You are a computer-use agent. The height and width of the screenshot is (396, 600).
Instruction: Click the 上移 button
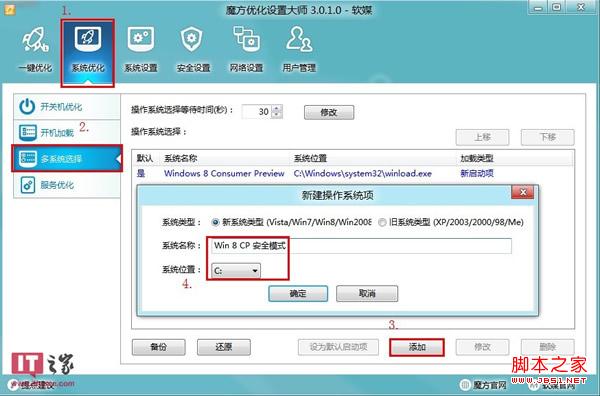point(482,137)
